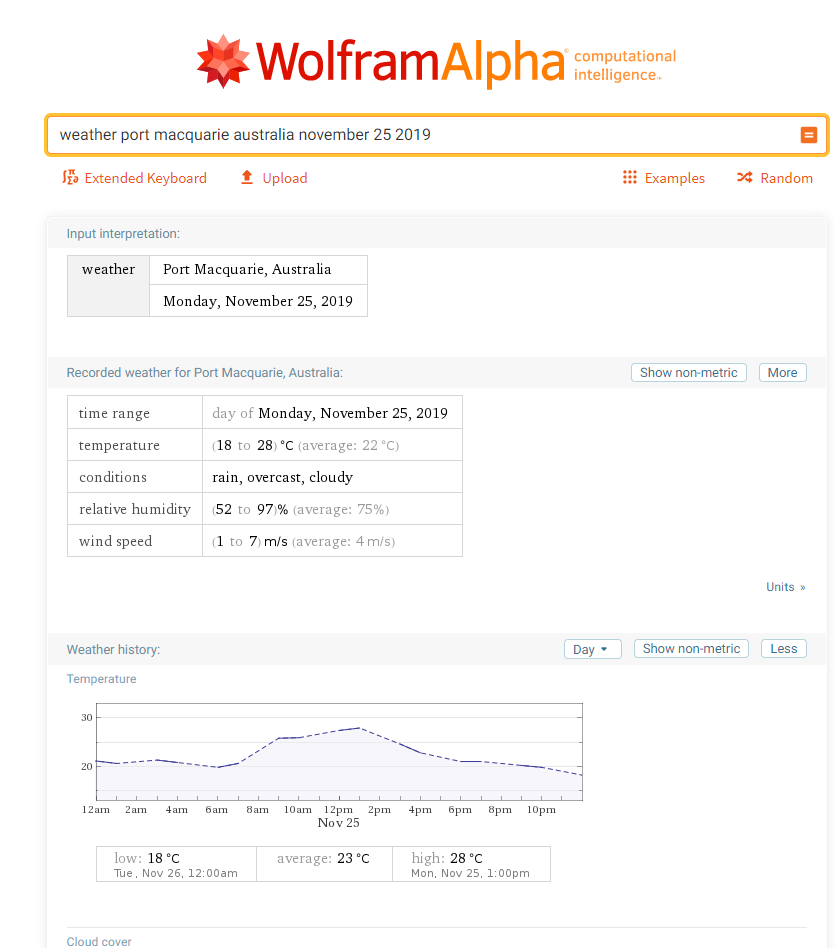Image resolution: width=835 pixels, height=948 pixels.
Task: Click 'Recorded weather for Port Macquarie, Australia:' heading
Action: click(204, 373)
